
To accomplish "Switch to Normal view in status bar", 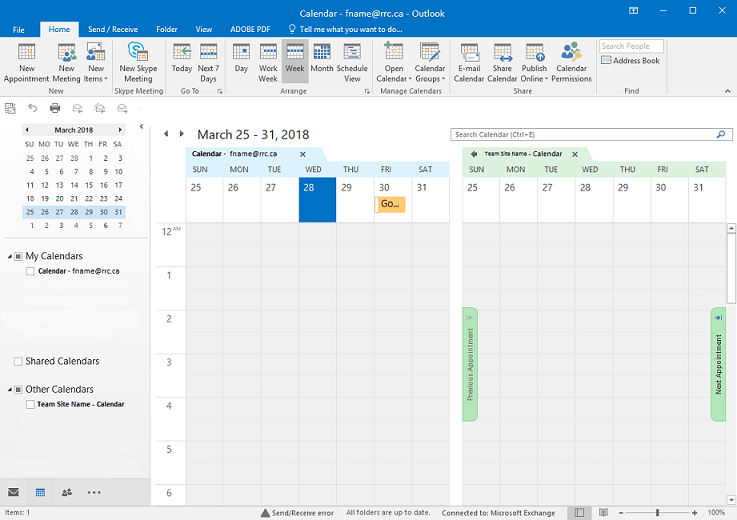I will (x=579, y=512).
